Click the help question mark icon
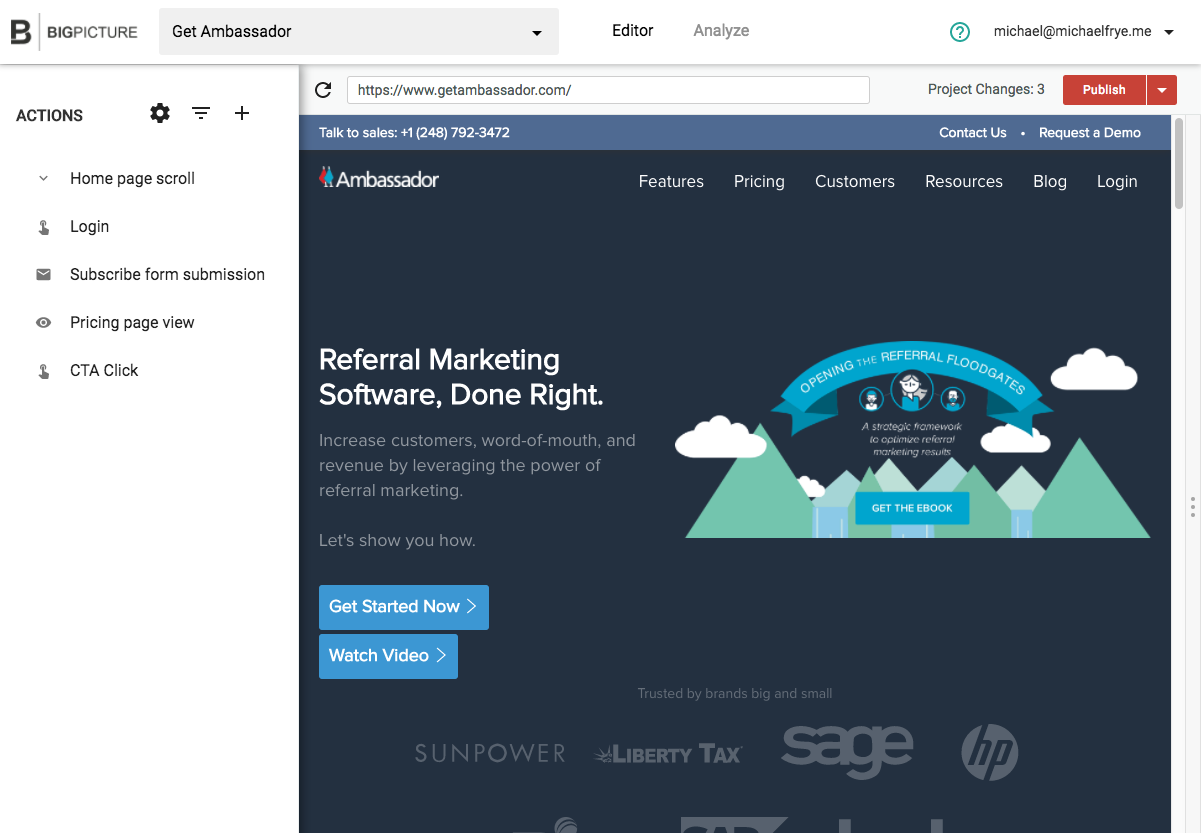 [x=960, y=32]
